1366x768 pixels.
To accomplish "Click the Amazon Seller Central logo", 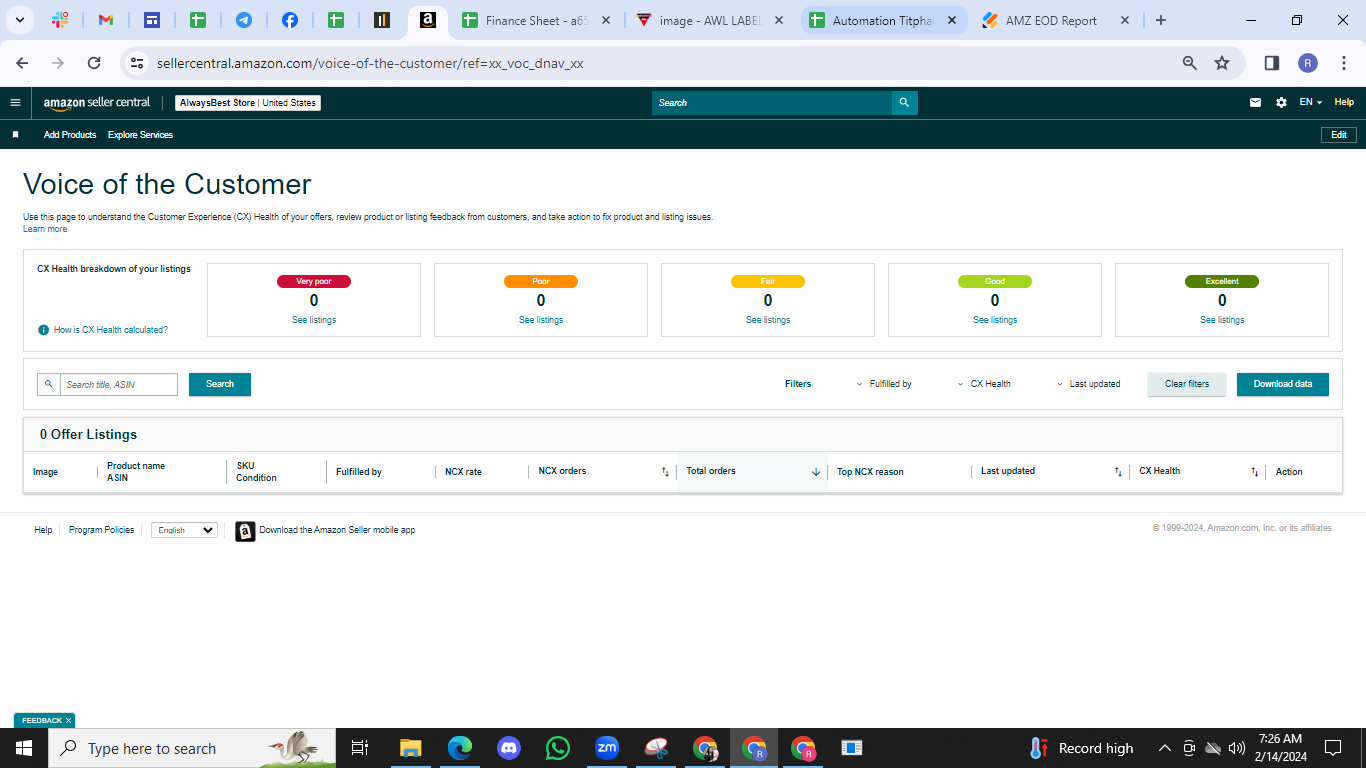I will pyautogui.click(x=97, y=103).
